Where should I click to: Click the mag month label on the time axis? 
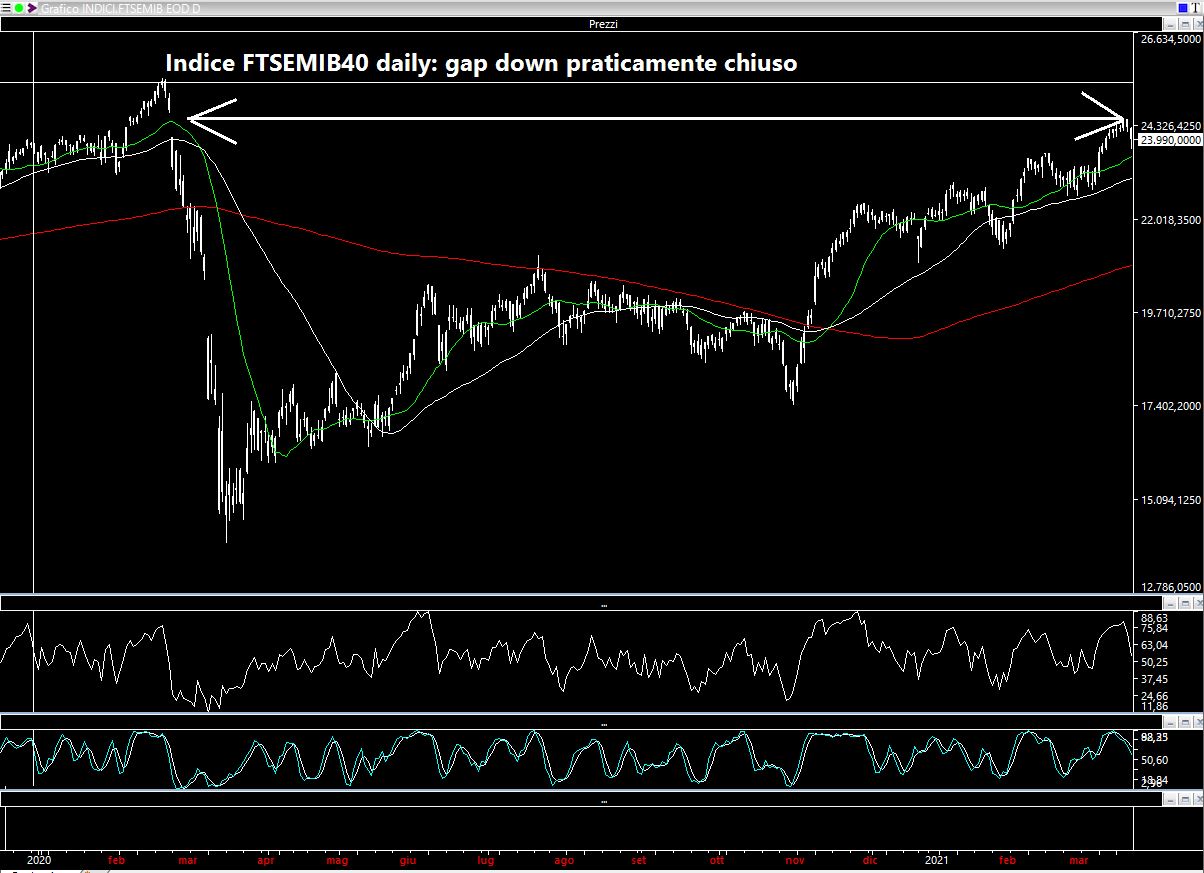(337, 859)
